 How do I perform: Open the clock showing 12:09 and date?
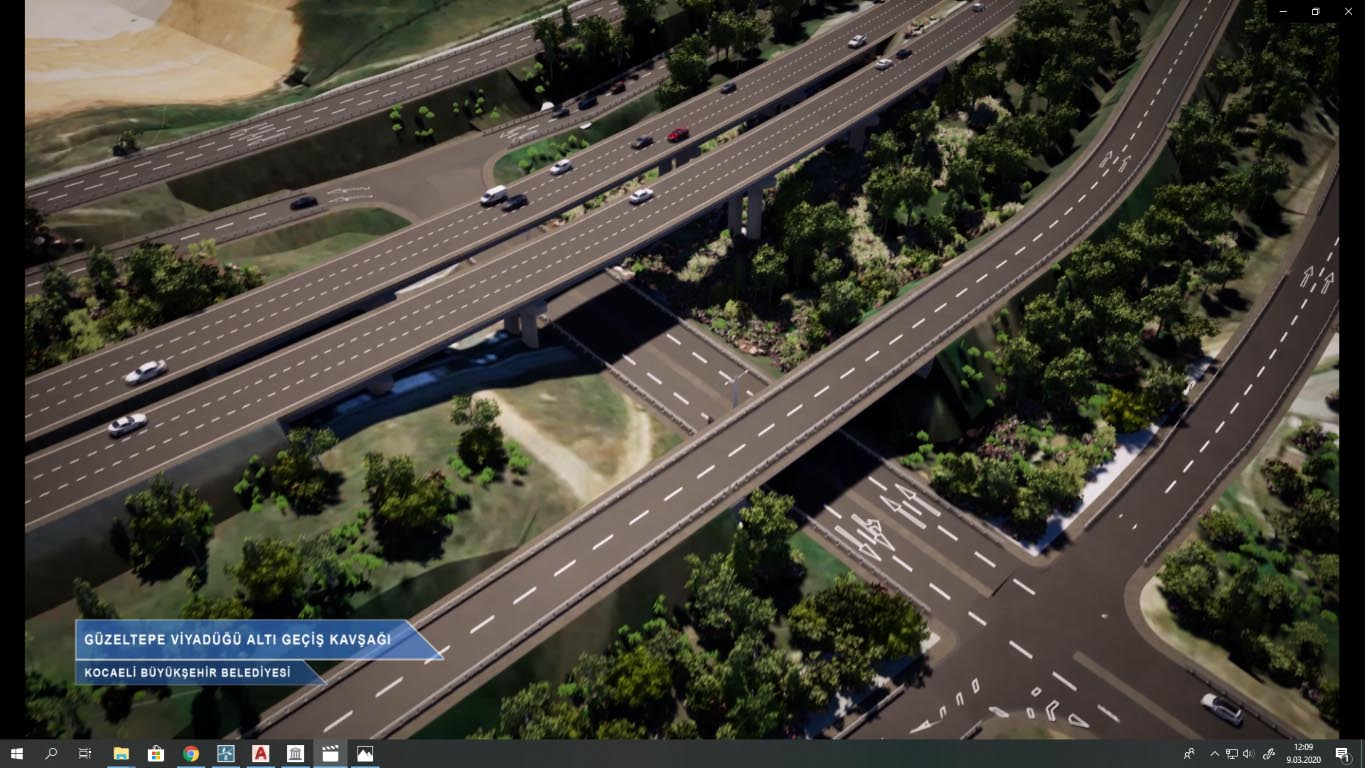pos(1304,754)
